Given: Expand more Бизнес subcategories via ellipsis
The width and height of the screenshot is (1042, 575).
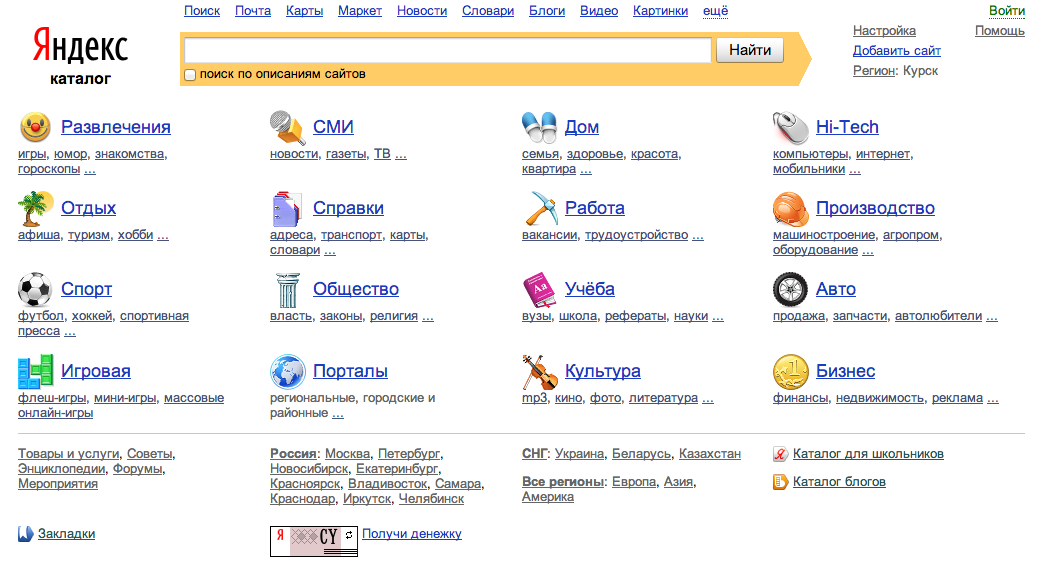Looking at the screenshot, I should 993,398.
